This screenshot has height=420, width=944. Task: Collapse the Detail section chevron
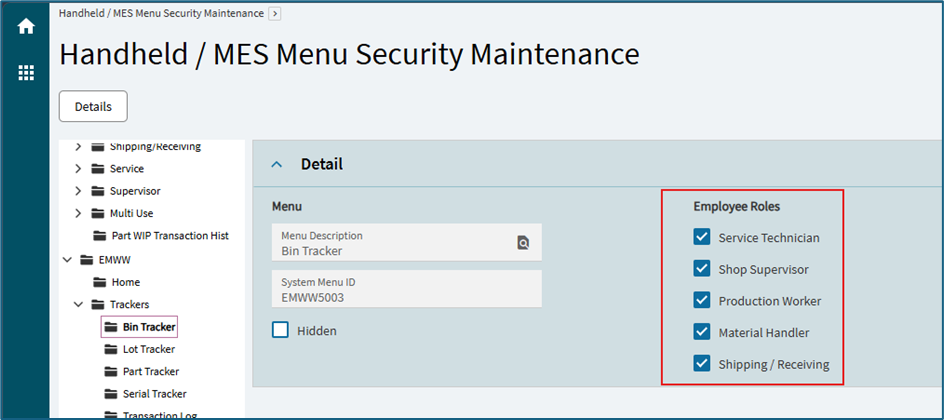[278, 164]
